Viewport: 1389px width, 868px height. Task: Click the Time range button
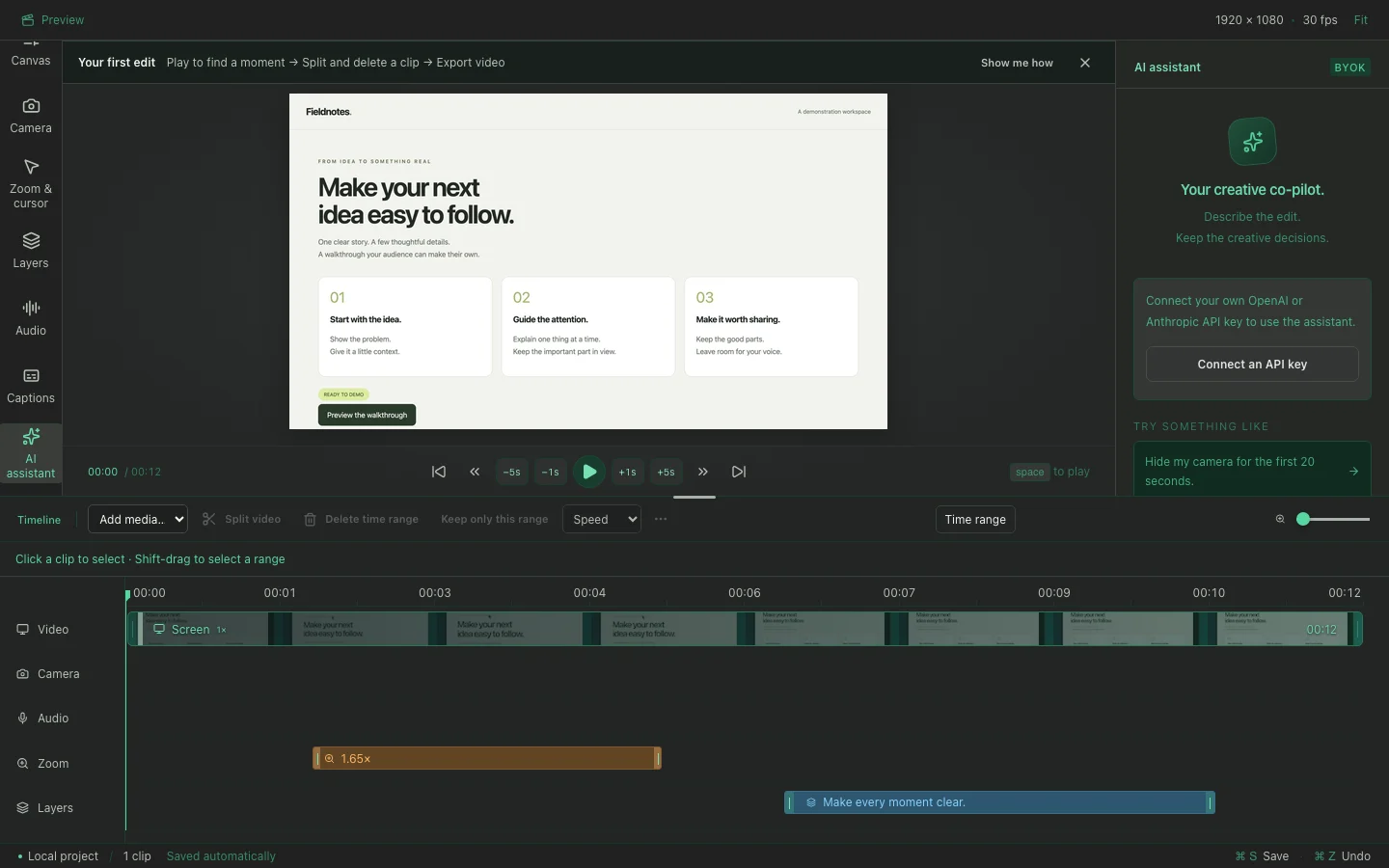[x=975, y=519]
